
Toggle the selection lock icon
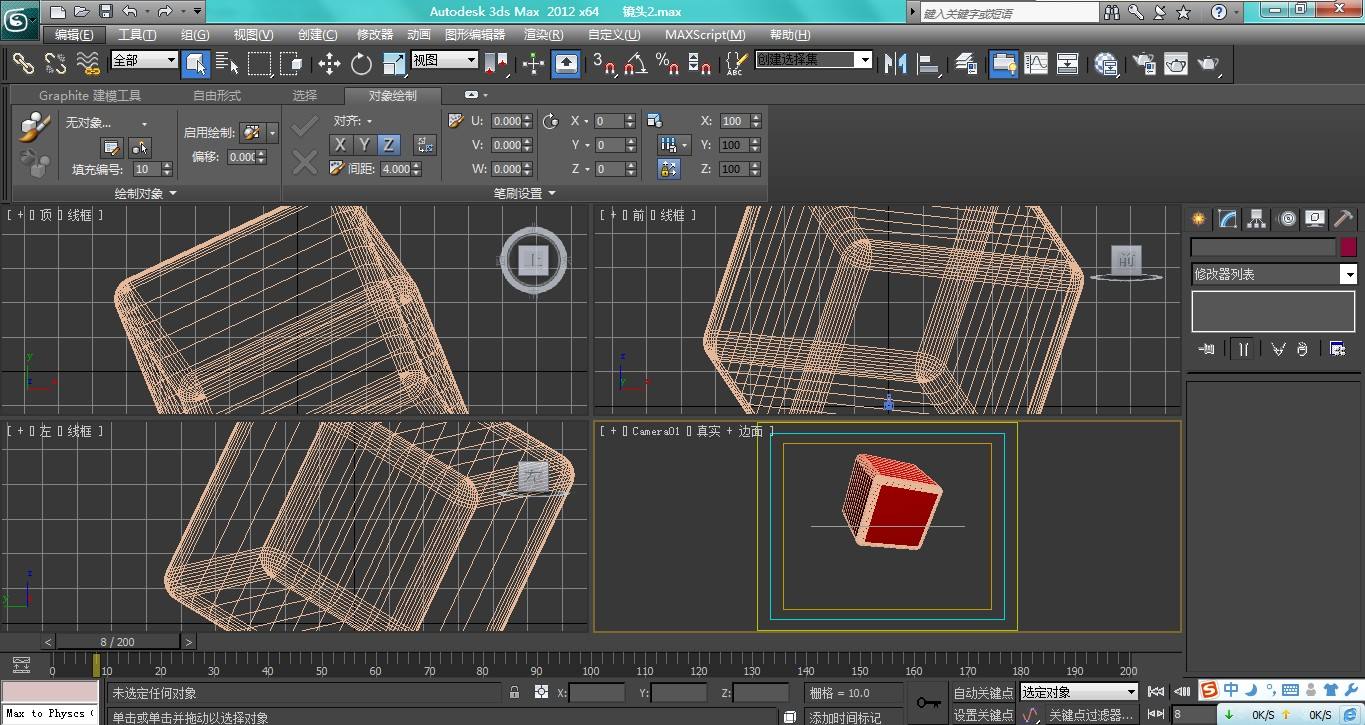(x=514, y=692)
